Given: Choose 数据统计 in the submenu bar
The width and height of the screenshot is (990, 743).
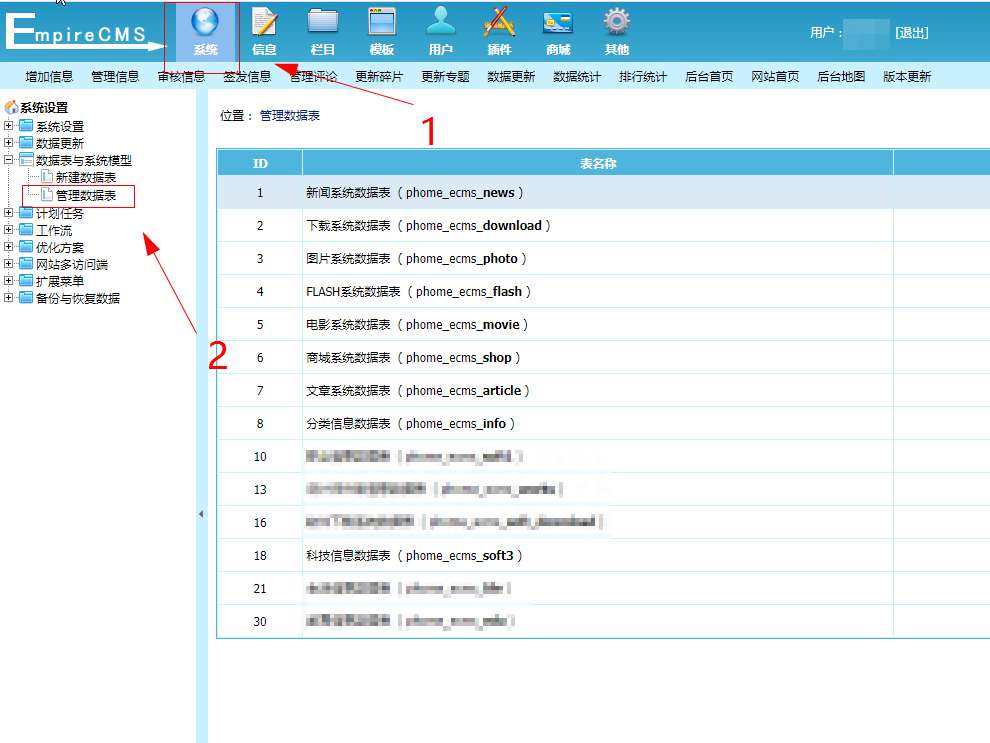Looking at the screenshot, I should [577, 77].
